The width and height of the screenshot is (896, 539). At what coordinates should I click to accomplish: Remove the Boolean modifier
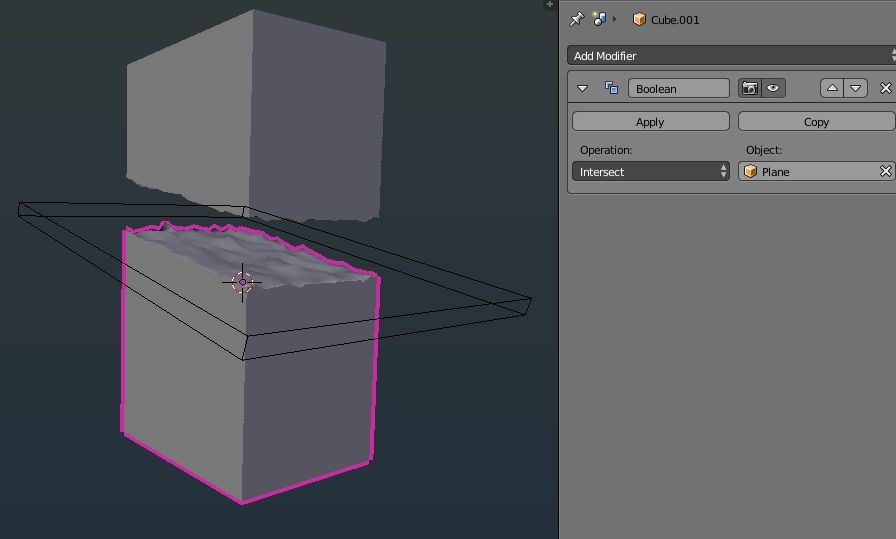click(x=886, y=88)
